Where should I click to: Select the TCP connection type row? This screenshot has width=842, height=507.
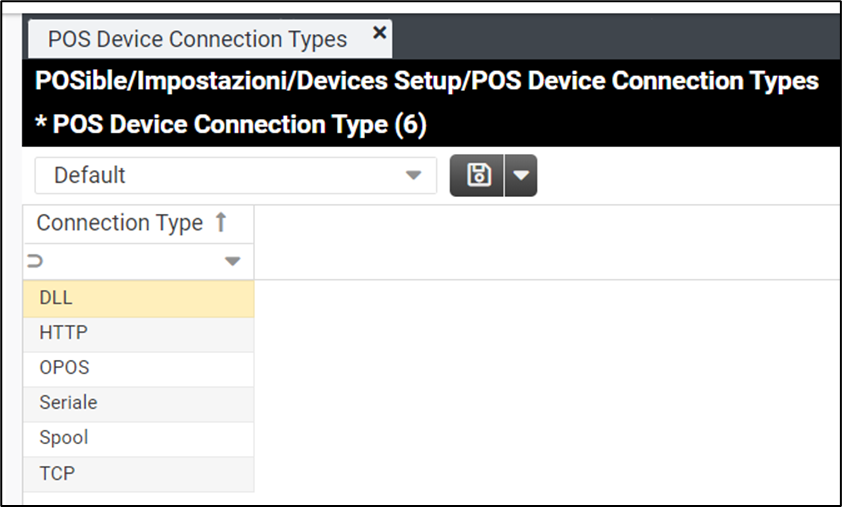point(138,474)
